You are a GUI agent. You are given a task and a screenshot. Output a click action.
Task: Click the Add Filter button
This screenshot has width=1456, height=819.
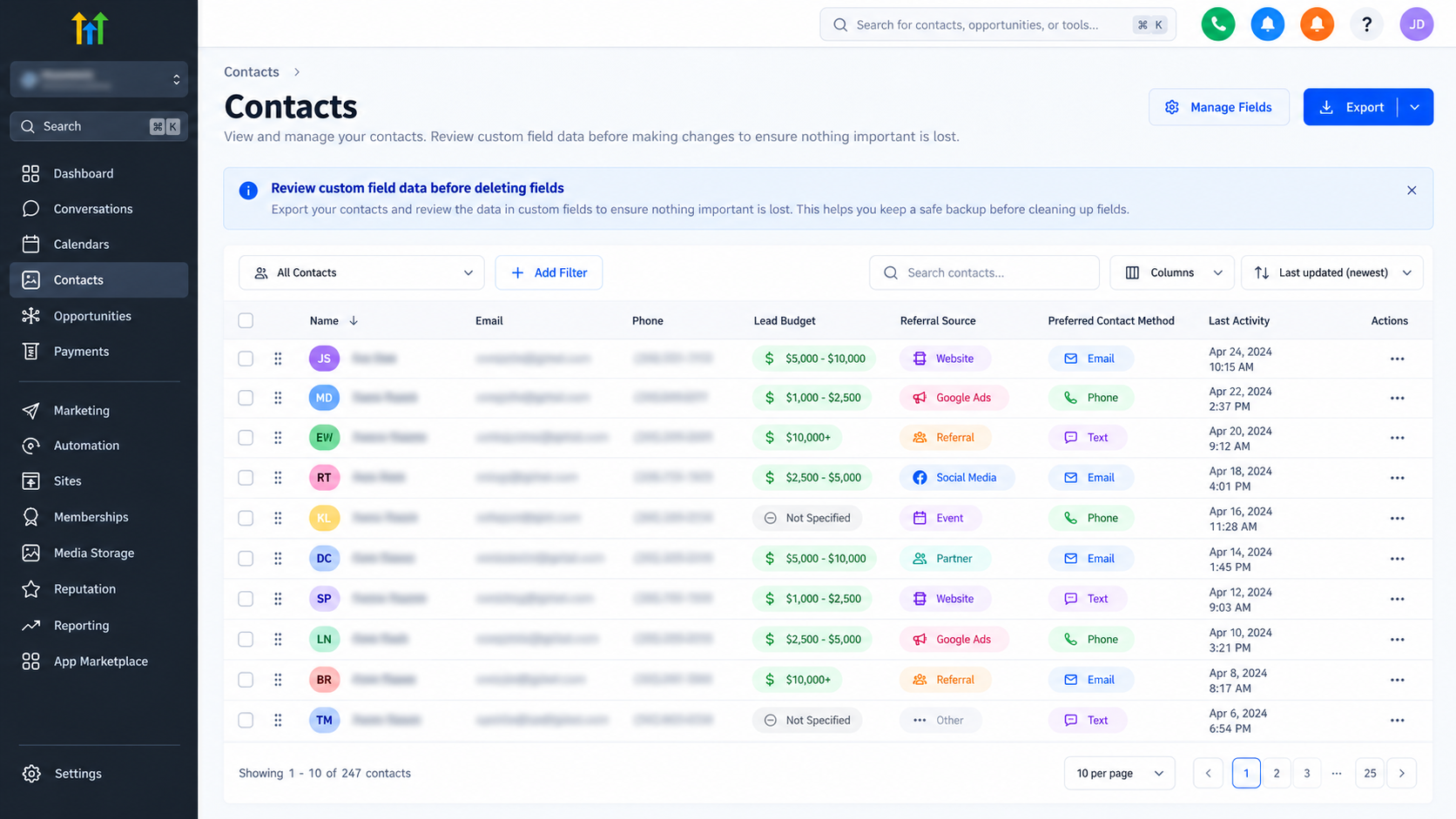coord(549,272)
